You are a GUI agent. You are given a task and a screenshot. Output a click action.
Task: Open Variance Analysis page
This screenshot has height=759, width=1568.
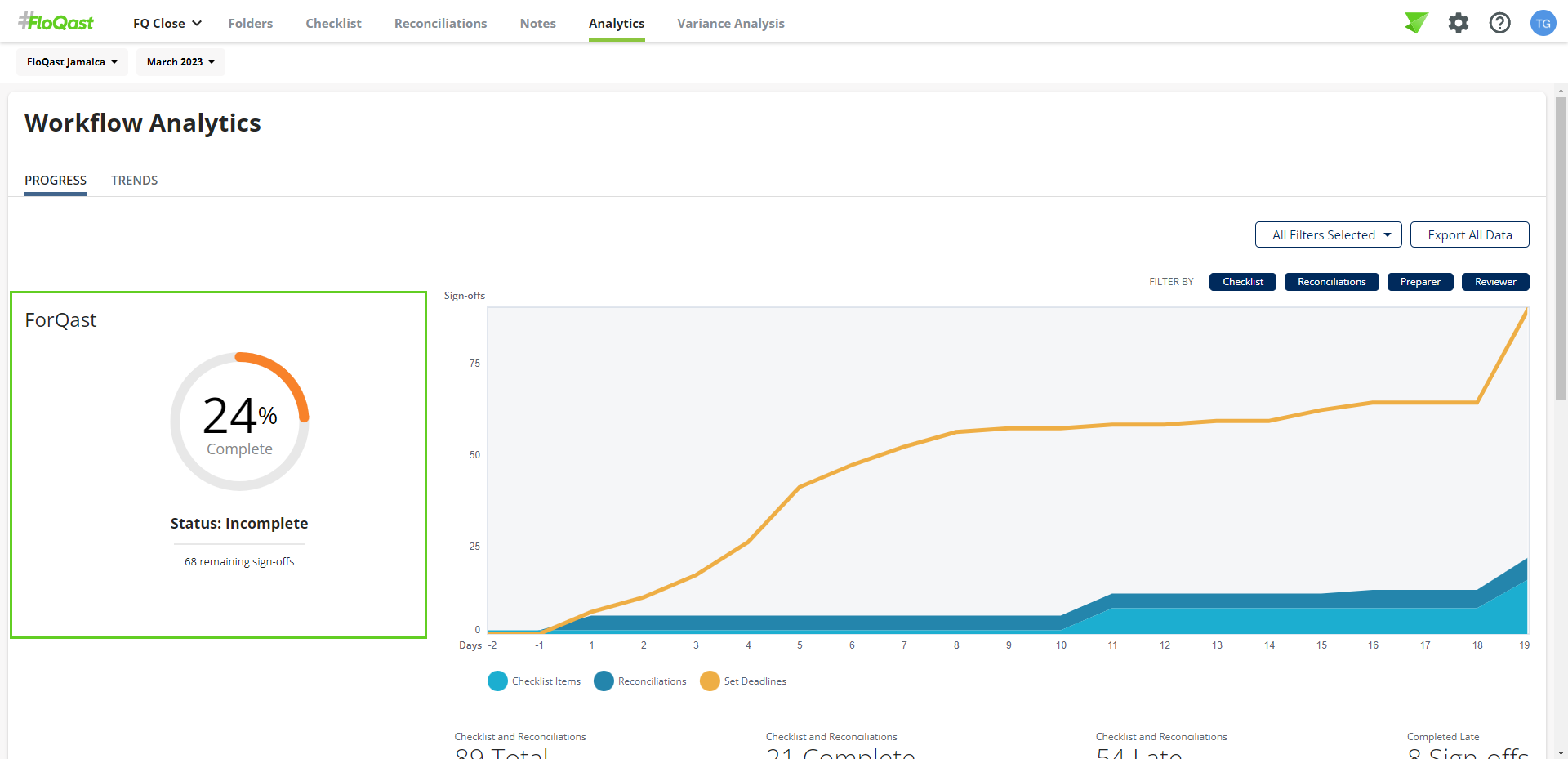731,23
